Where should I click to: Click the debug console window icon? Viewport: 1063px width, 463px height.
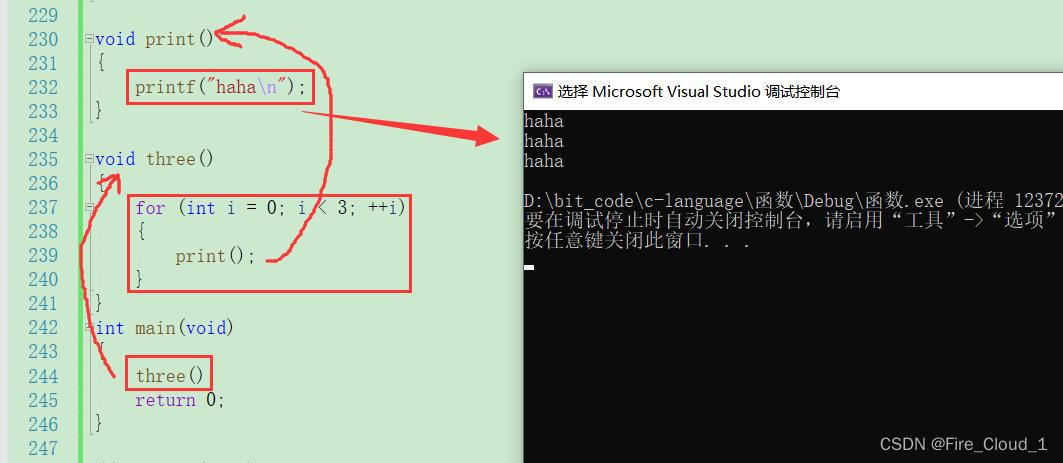click(542, 92)
